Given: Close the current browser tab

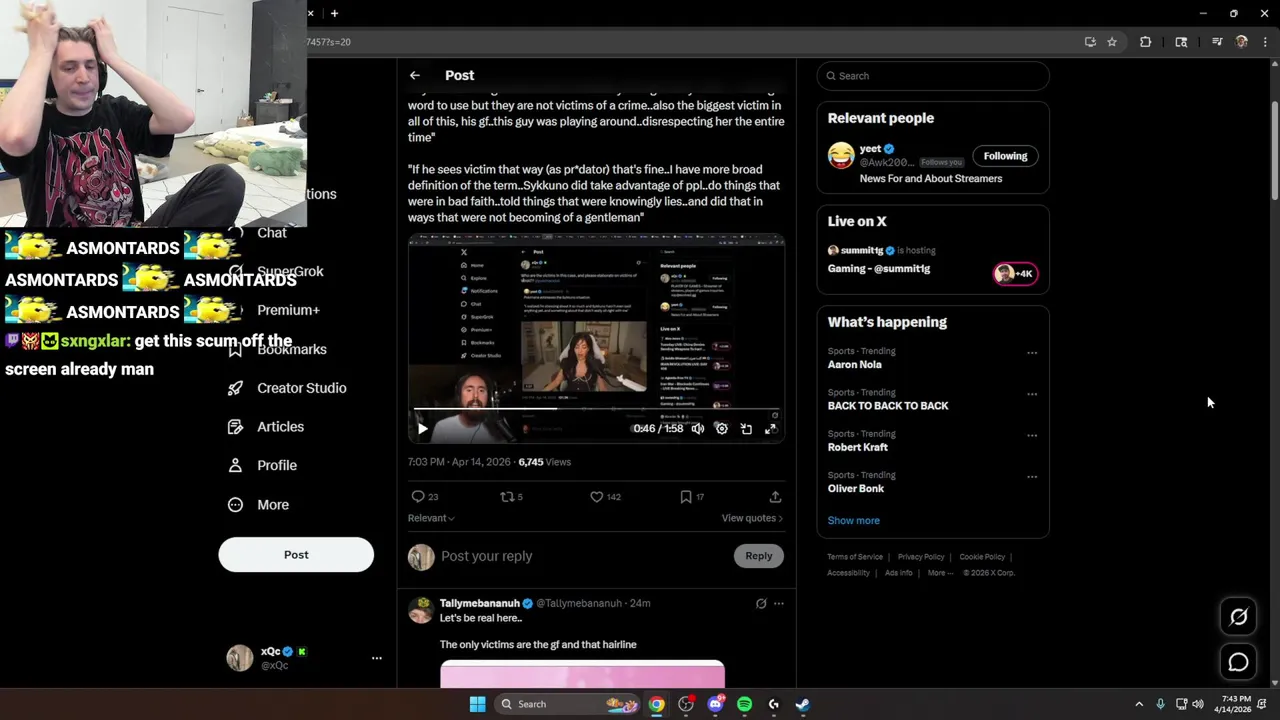Looking at the screenshot, I should [x=311, y=13].
